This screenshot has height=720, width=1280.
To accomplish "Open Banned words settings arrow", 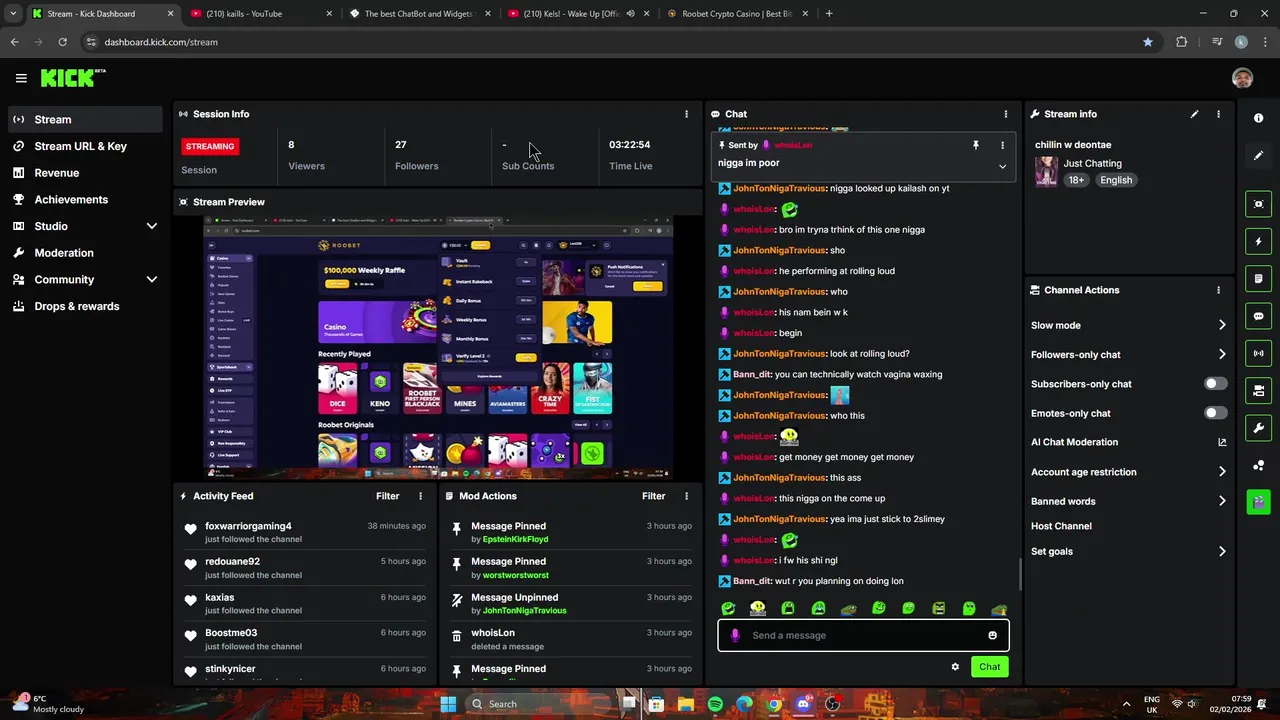I will click(x=1222, y=501).
